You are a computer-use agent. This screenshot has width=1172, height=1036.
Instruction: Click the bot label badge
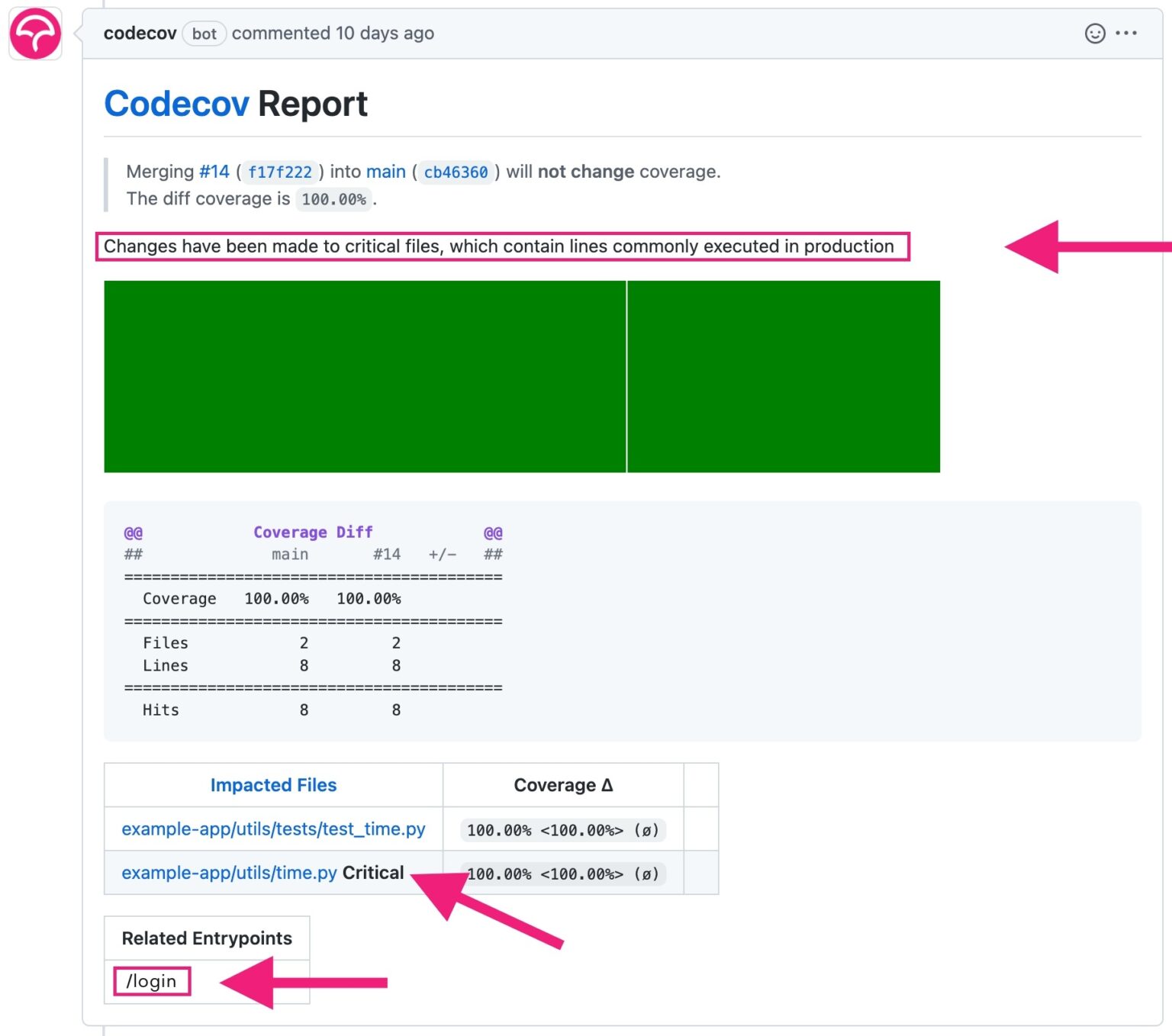[x=204, y=34]
